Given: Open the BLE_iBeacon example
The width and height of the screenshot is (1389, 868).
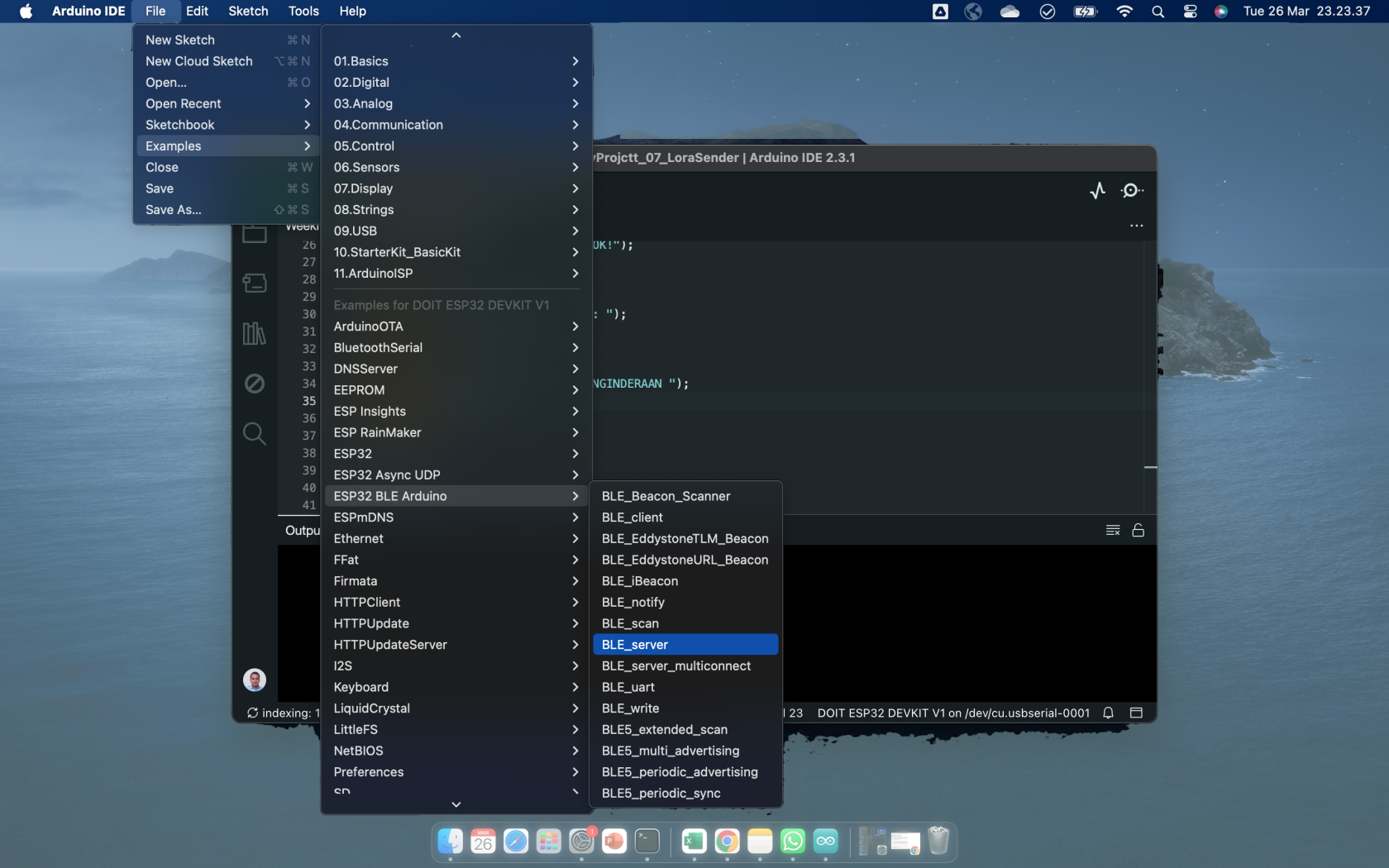Looking at the screenshot, I should (685, 581).
